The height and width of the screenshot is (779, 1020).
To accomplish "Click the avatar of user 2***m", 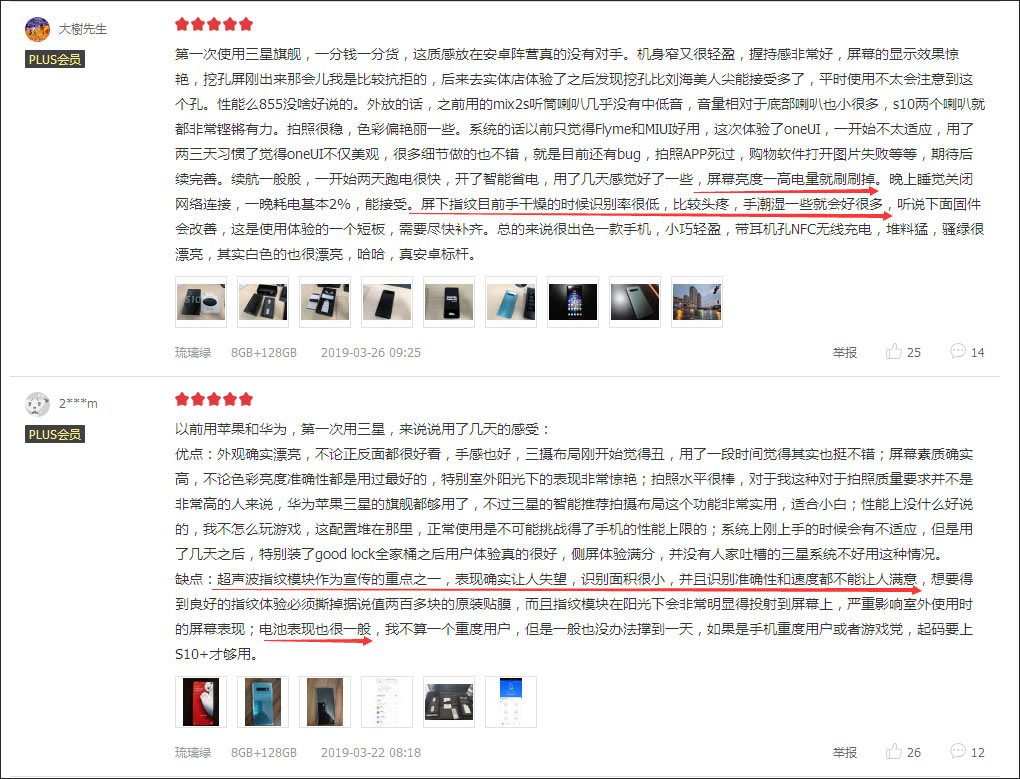I will coord(37,404).
